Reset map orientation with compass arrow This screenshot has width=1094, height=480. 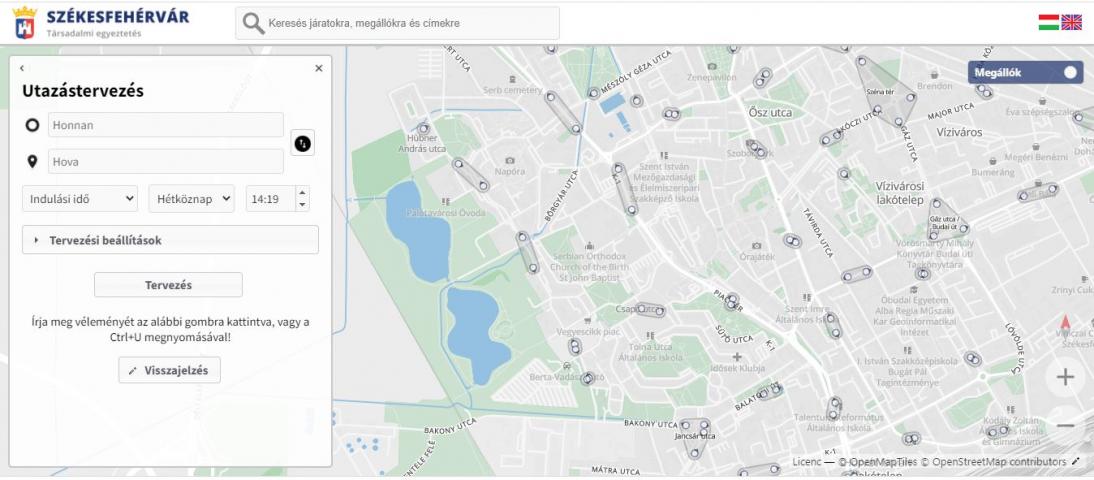[1065, 325]
